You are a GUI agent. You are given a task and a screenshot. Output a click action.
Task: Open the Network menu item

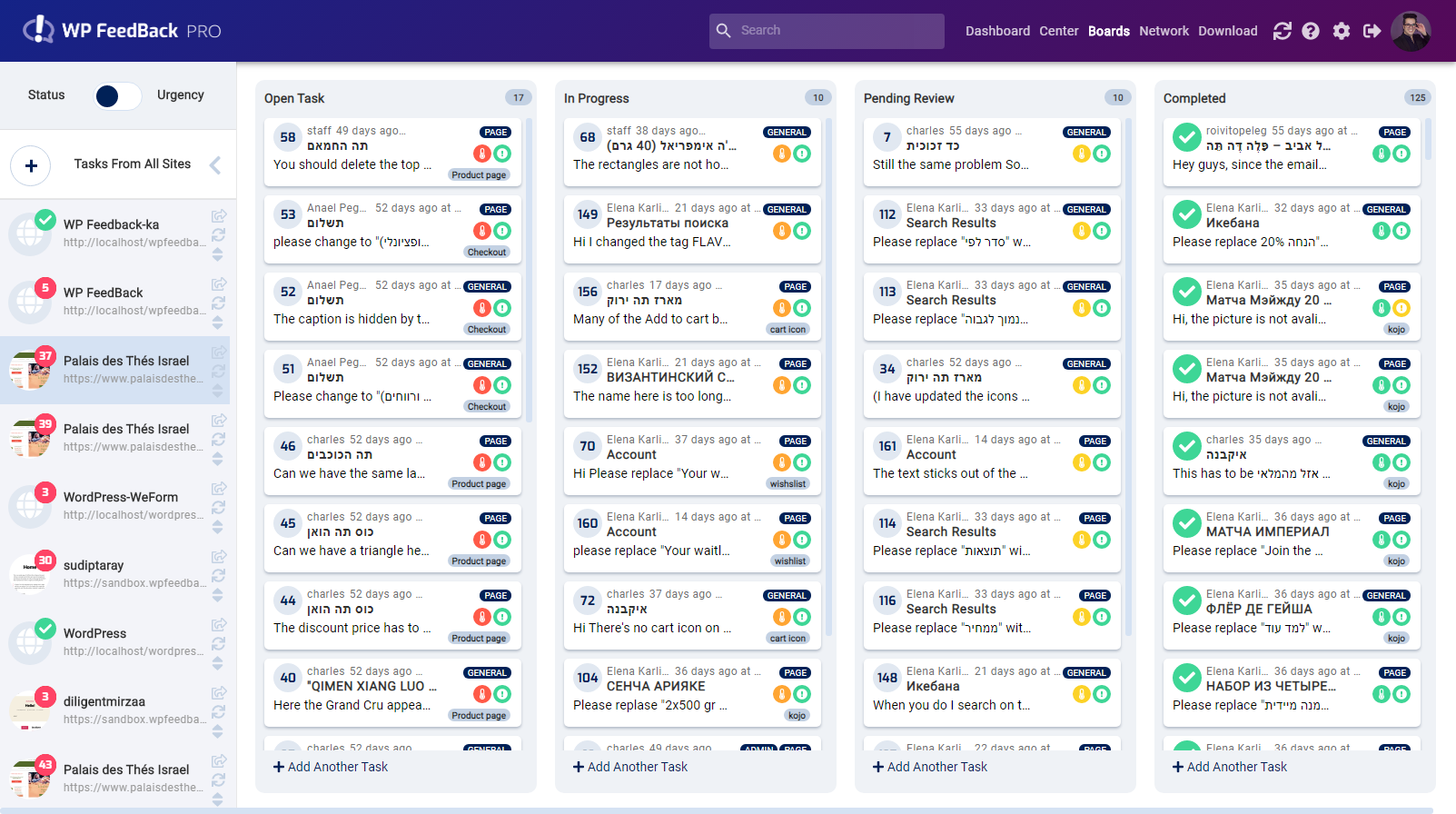pos(1164,31)
